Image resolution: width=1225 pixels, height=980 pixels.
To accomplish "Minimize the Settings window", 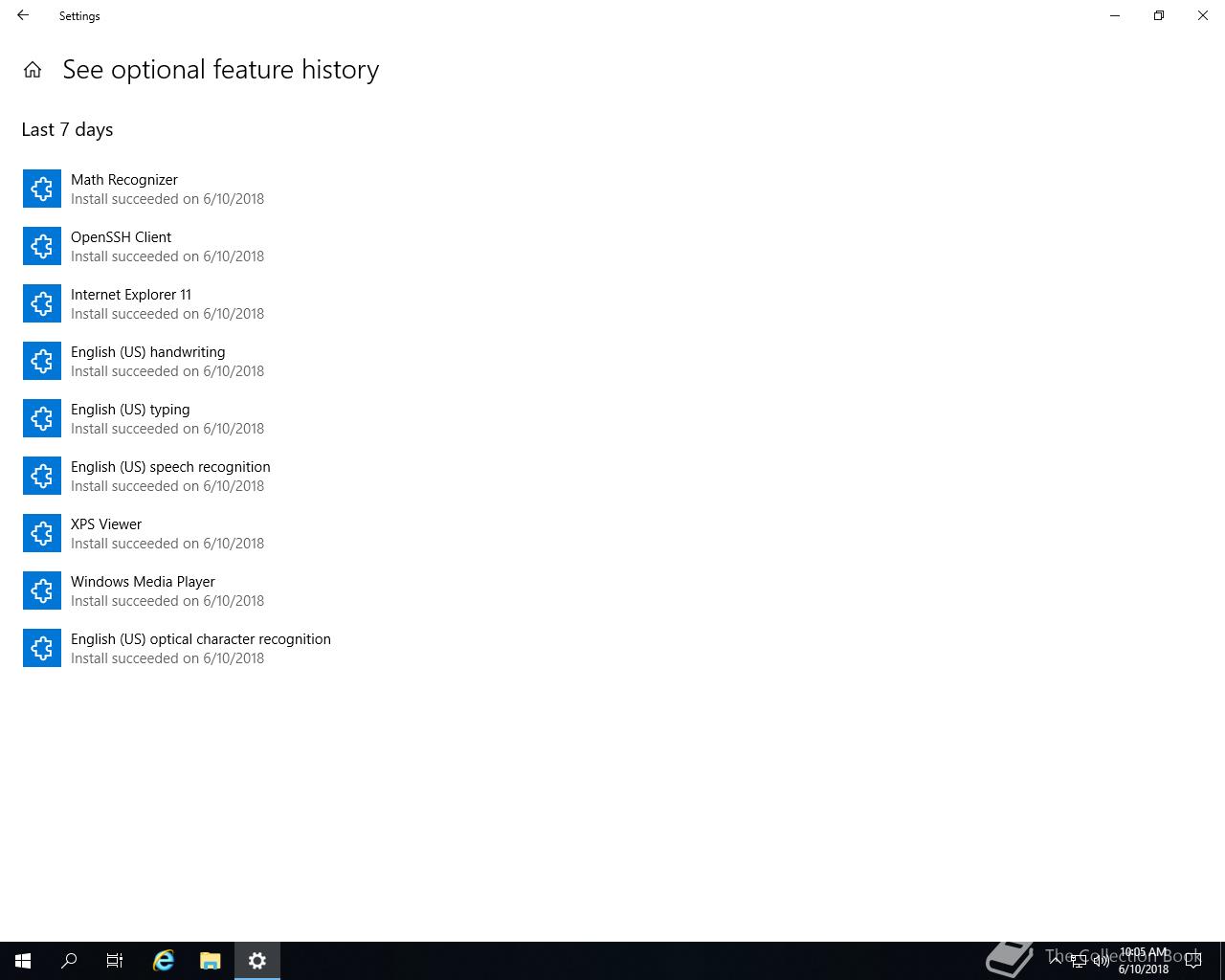I will (1115, 15).
